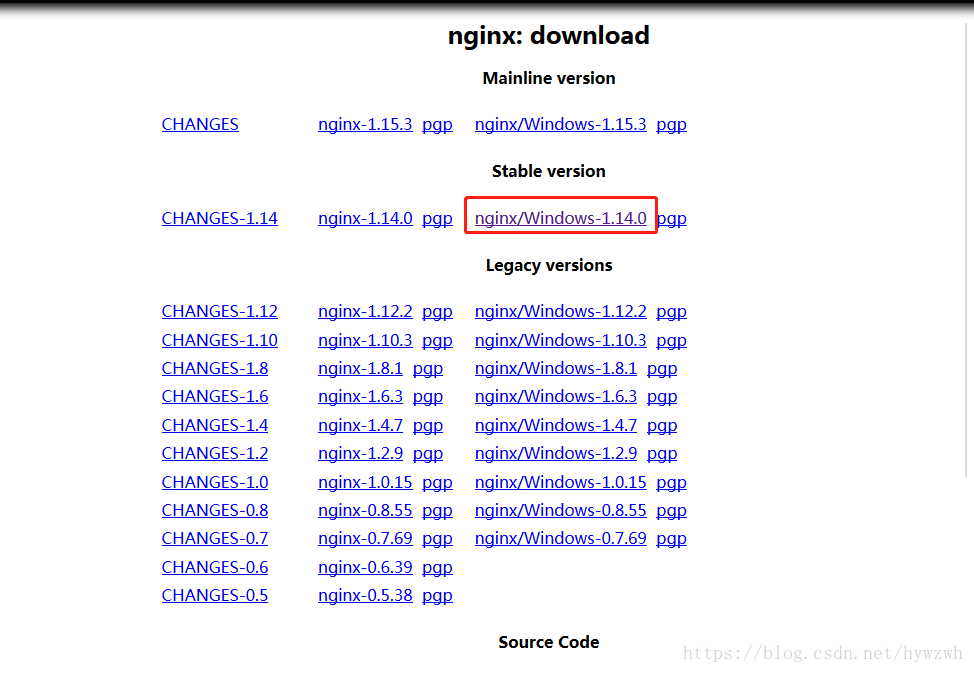The image size is (974, 673).
Task: Open pgp signature for nginx/Windows-1.15.3
Action: 671,125
